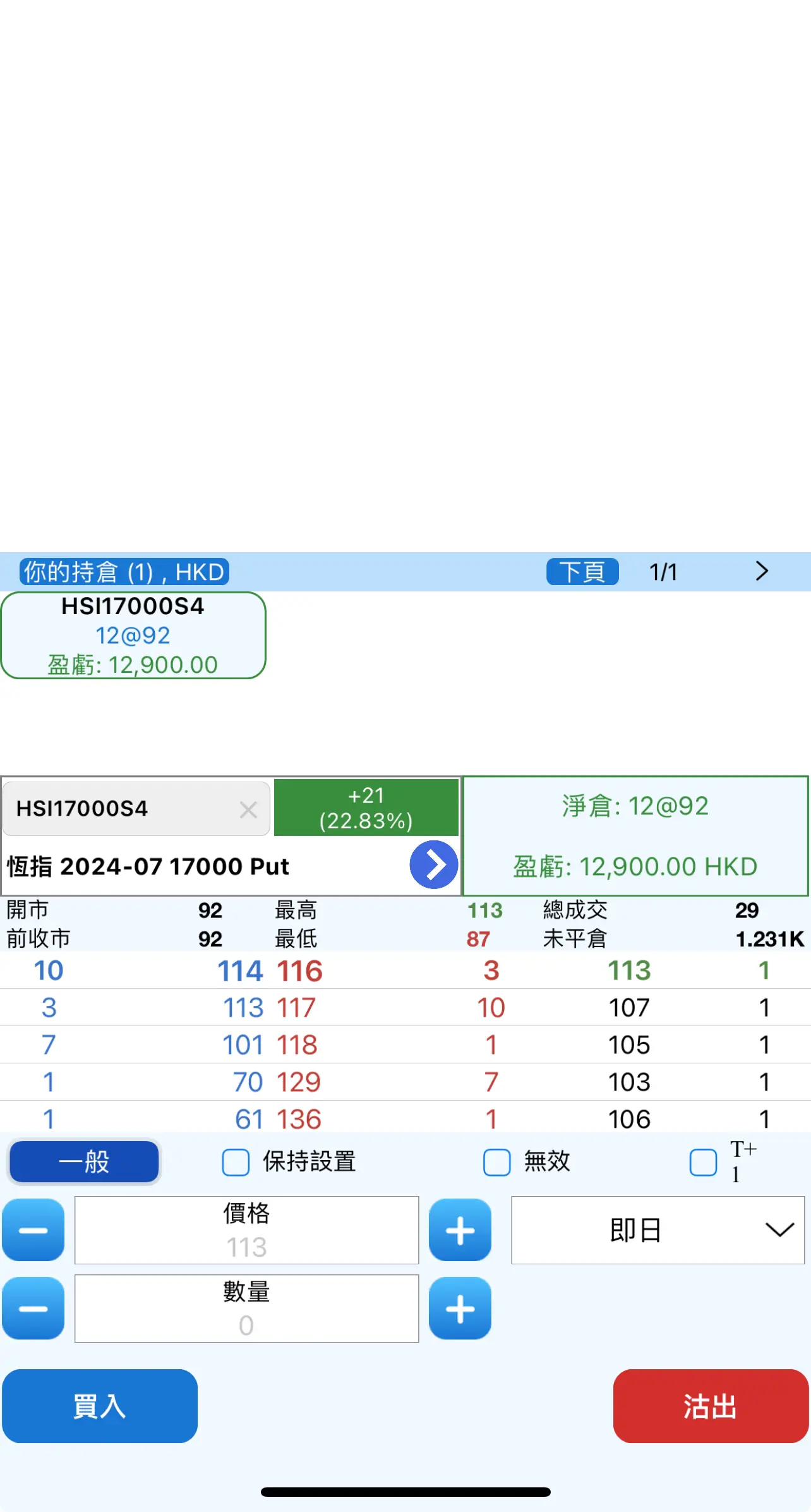This screenshot has height=1512, width=811.
Task: Tap last trade price 107
Action: pyautogui.click(x=629, y=1008)
